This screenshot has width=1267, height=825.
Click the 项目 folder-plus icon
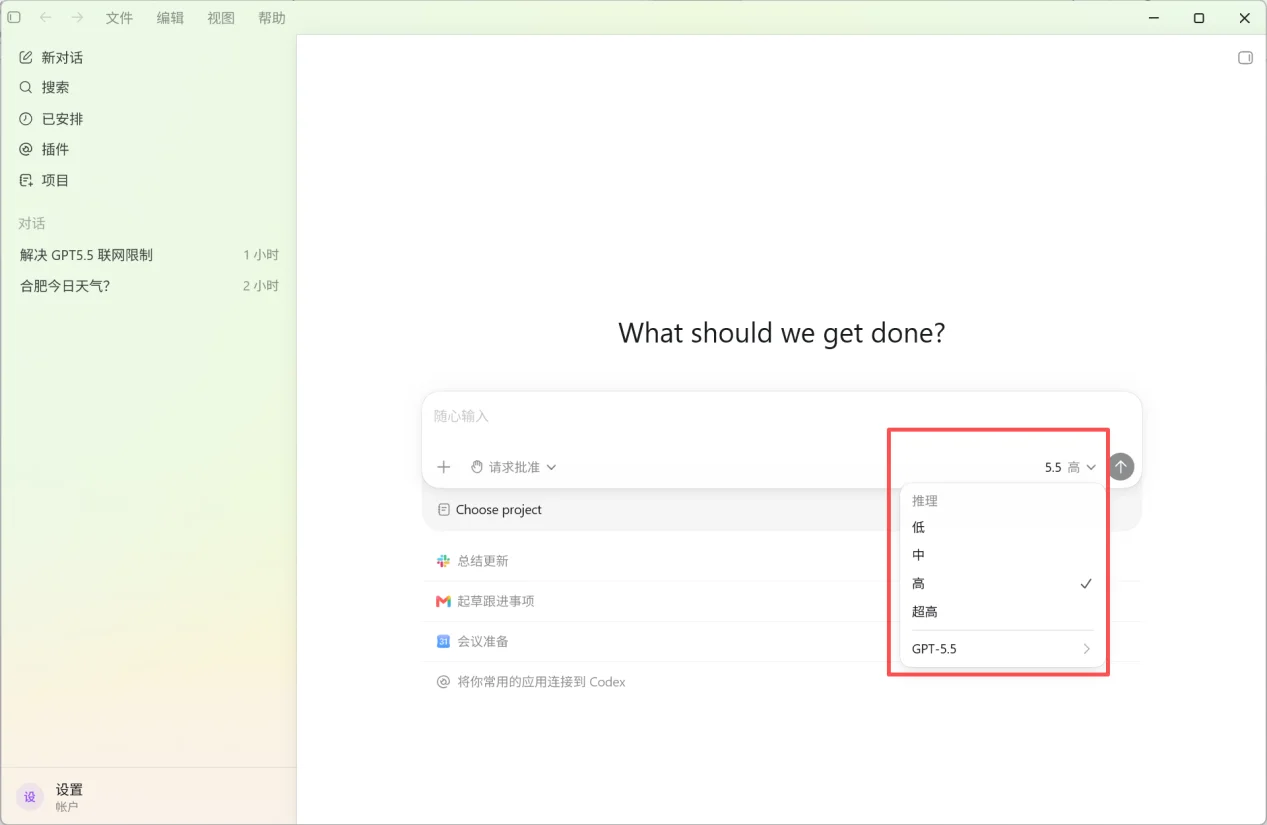click(26, 180)
